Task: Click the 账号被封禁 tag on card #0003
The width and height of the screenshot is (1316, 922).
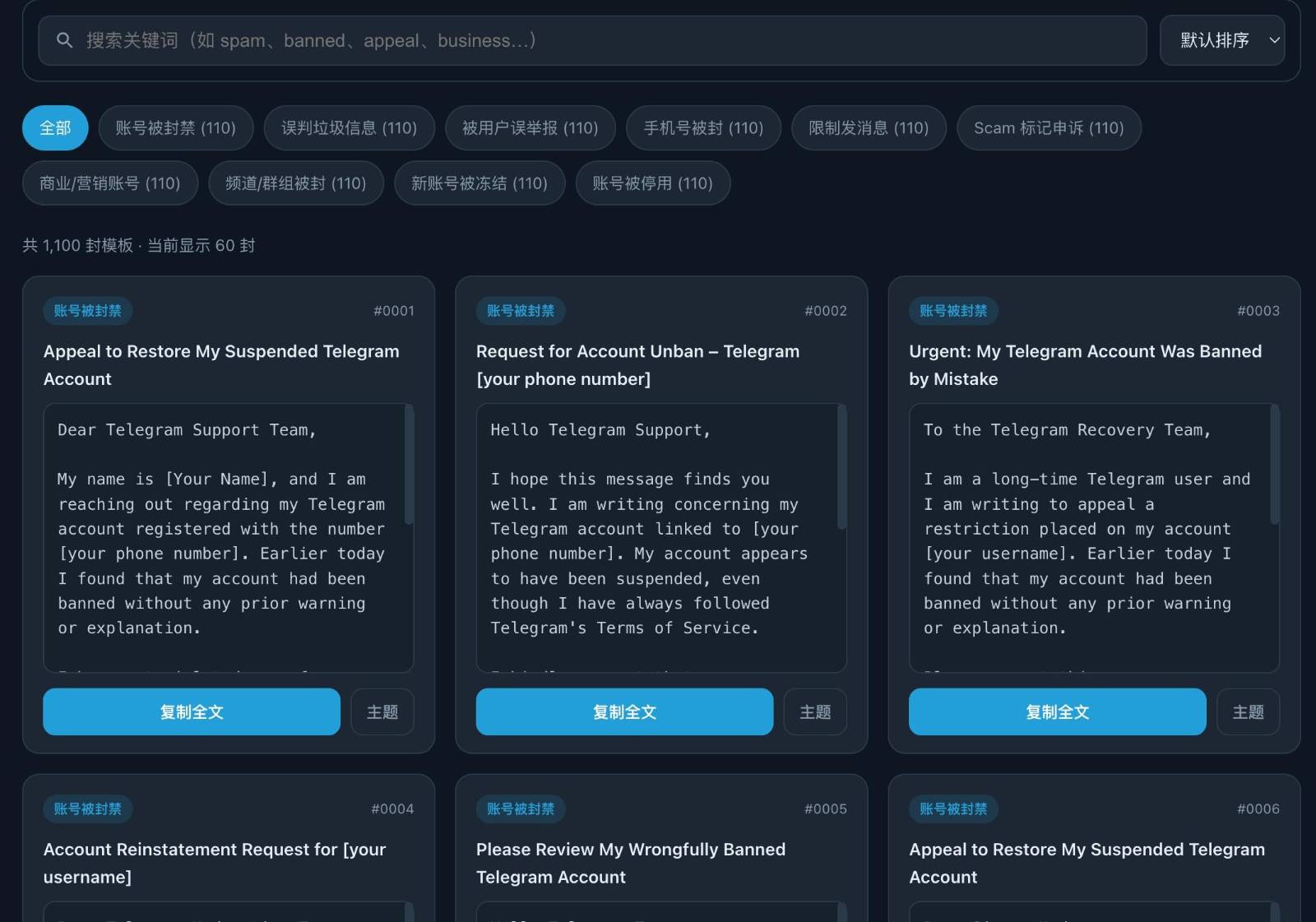Action: (953, 310)
